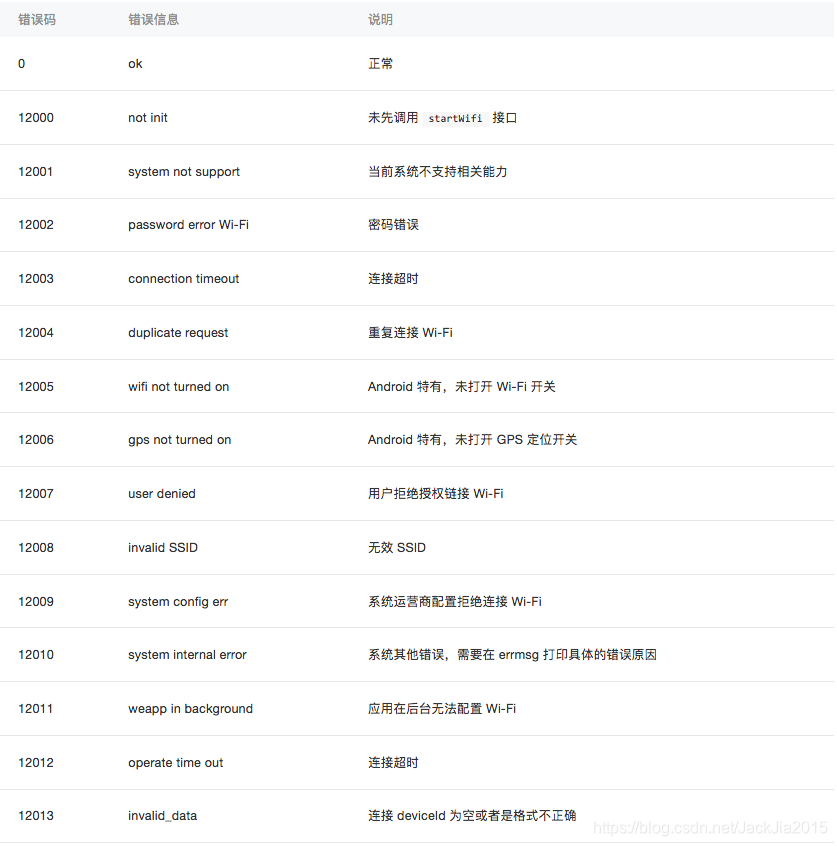Select 系统运营商配置拒绝连接 Wi-Fi description
Viewport: 837px width, 846px height.
455,602
